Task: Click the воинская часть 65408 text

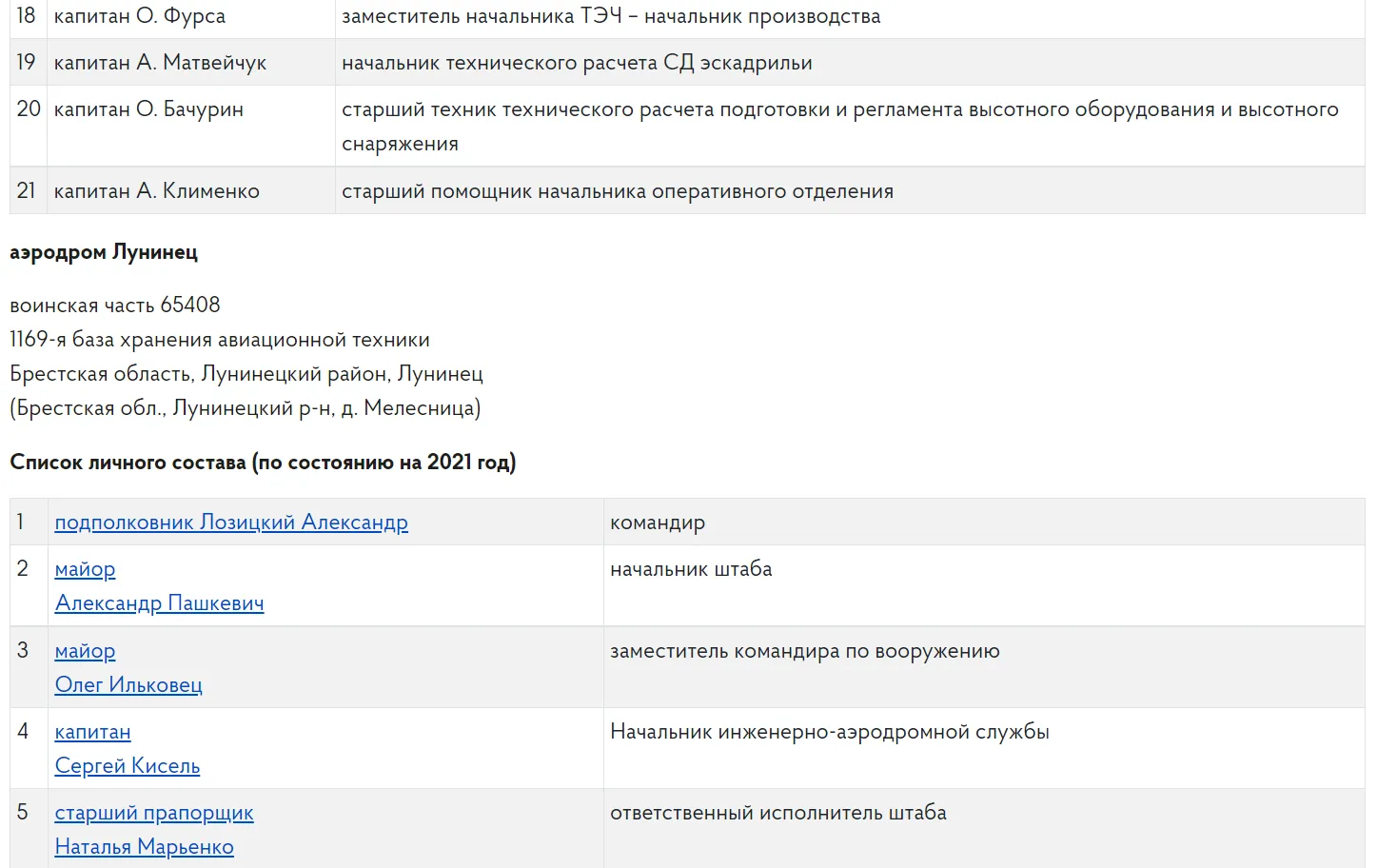Action: click(x=115, y=306)
